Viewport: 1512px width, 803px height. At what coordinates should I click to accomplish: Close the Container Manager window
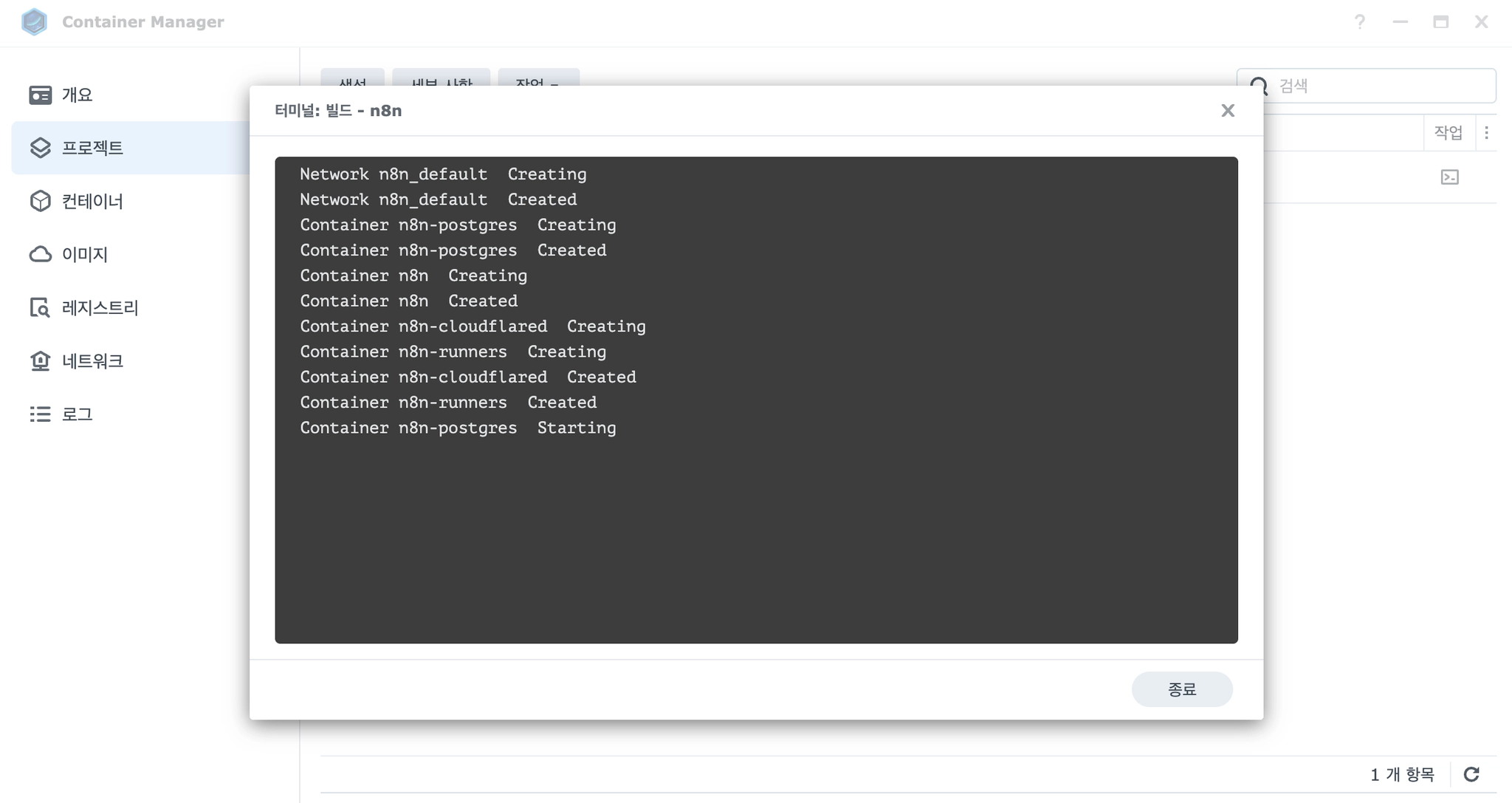tap(1482, 22)
